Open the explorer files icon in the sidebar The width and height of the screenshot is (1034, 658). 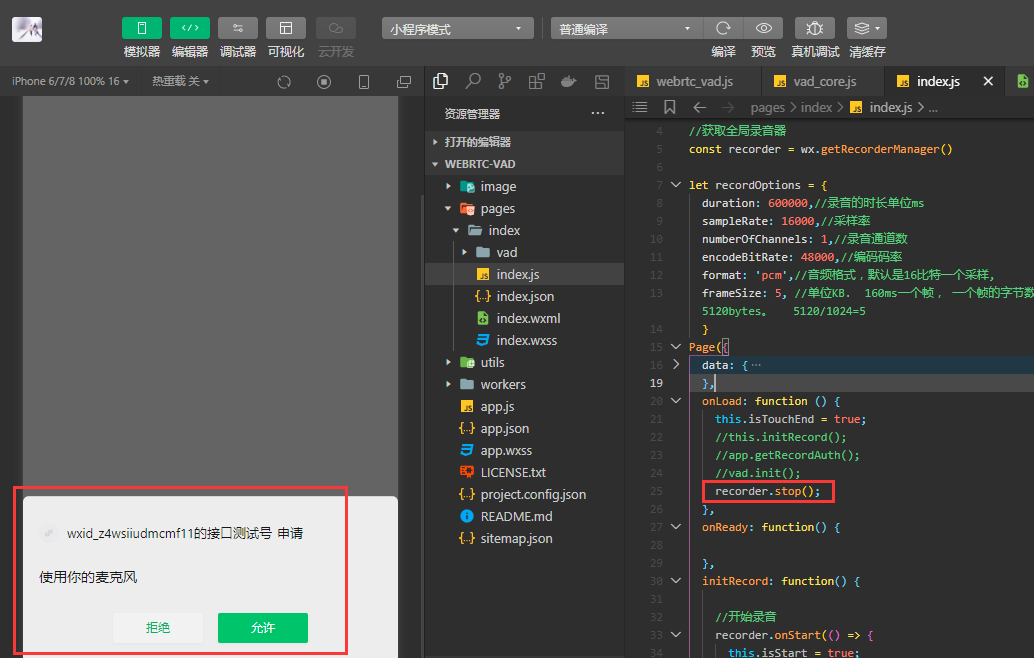pos(441,81)
